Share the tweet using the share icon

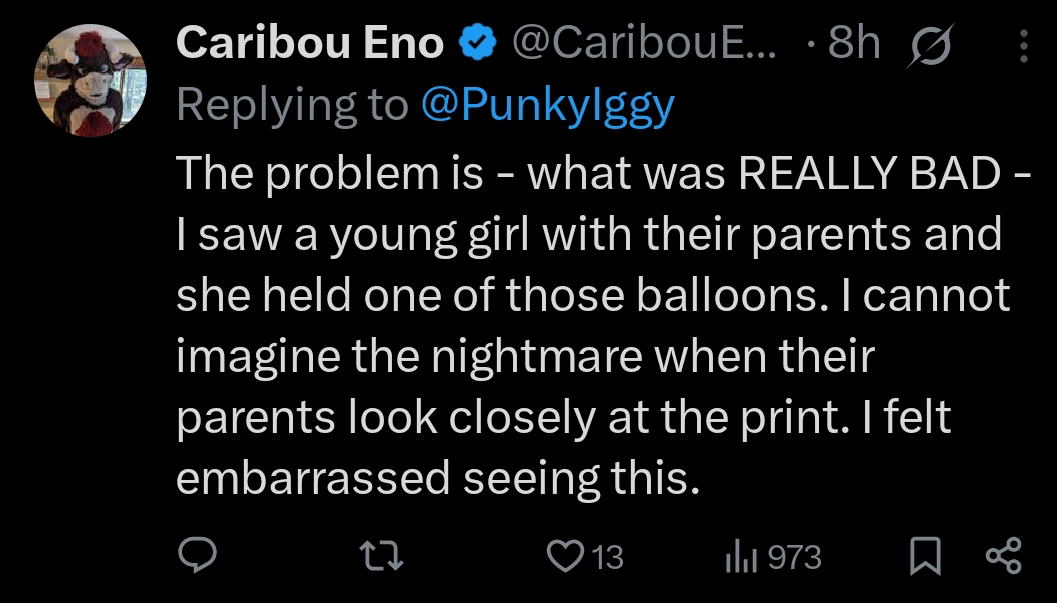click(x=1004, y=556)
